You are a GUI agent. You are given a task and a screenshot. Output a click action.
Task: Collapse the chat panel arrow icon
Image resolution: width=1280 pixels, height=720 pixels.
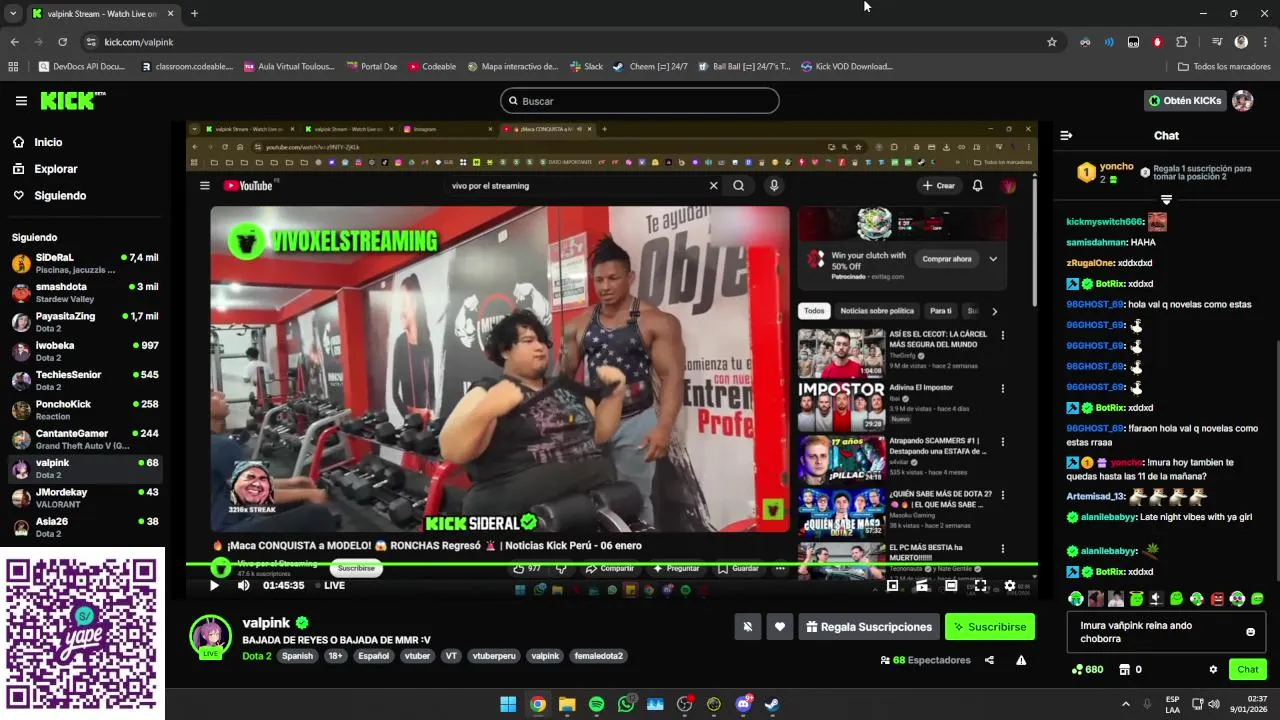point(1066,135)
